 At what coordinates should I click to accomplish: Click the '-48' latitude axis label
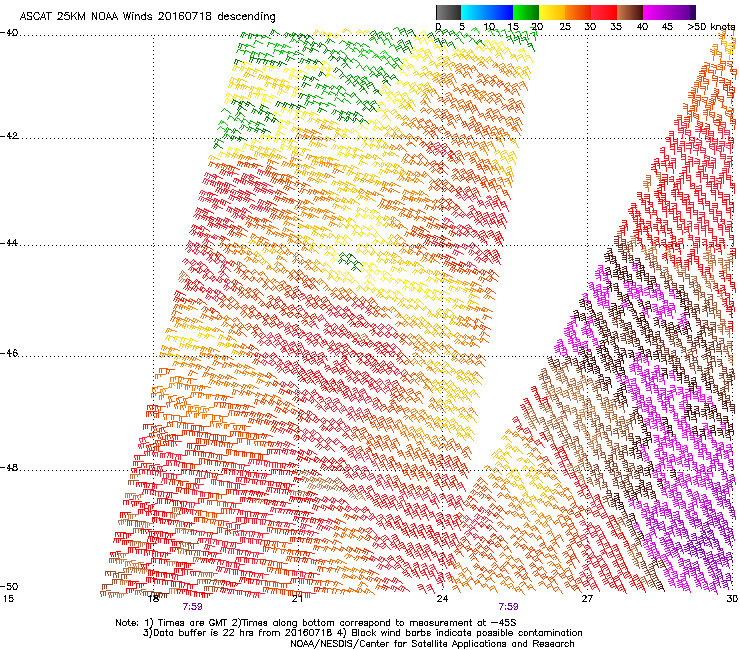[9, 467]
